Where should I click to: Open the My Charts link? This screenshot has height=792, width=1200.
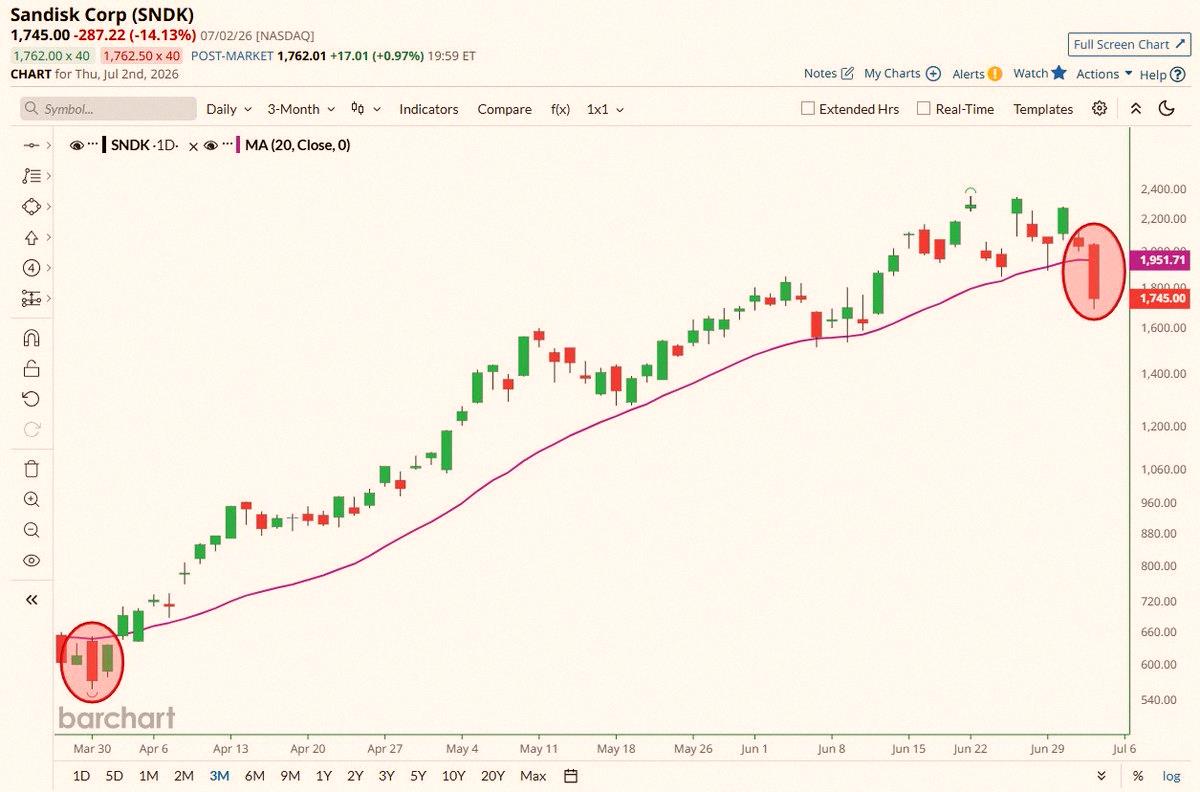click(x=892, y=73)
